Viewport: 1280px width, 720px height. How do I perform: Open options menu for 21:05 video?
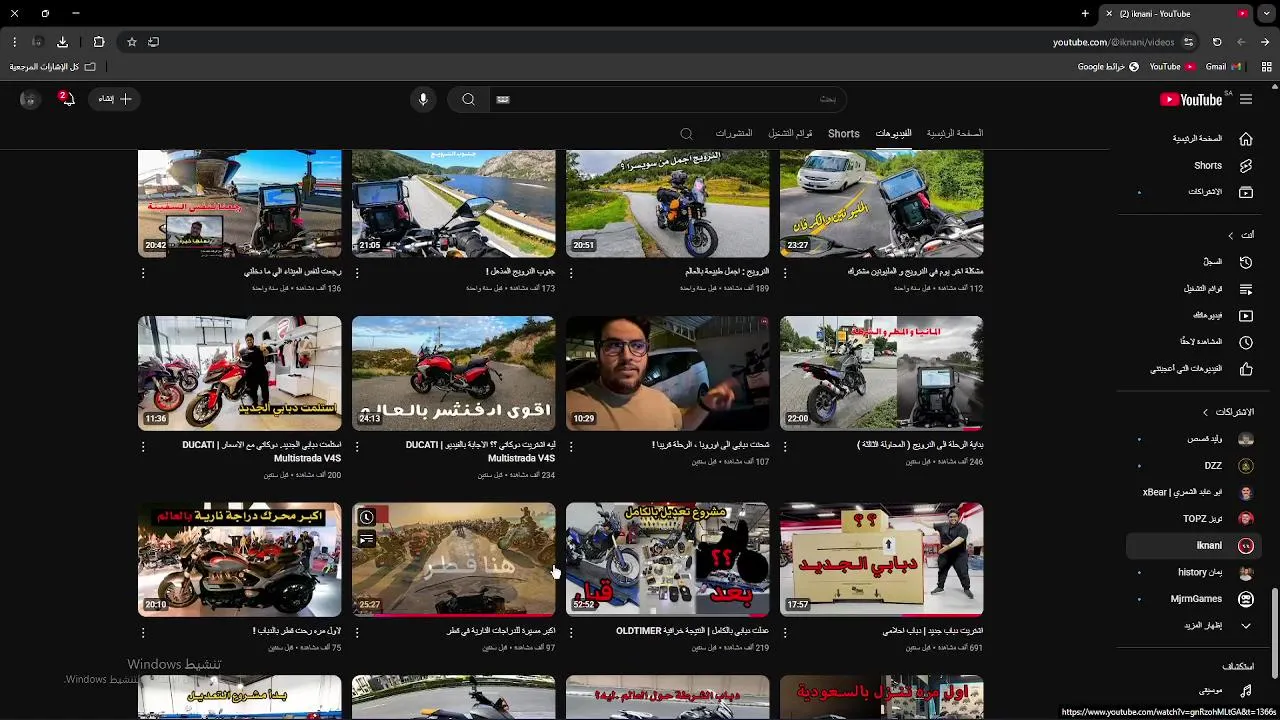point(357,272)
